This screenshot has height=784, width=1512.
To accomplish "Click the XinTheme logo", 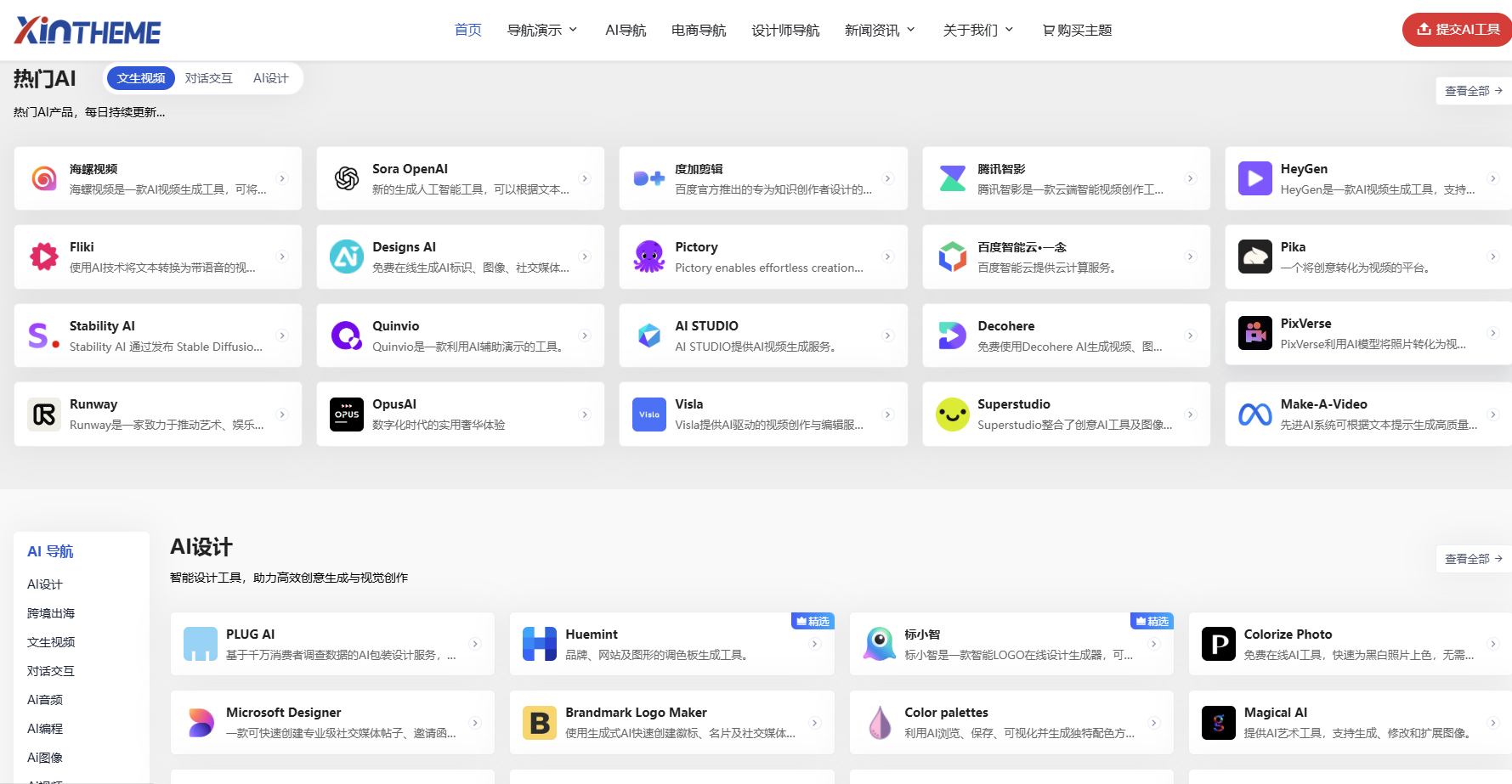I will click(x=88, y=31).
